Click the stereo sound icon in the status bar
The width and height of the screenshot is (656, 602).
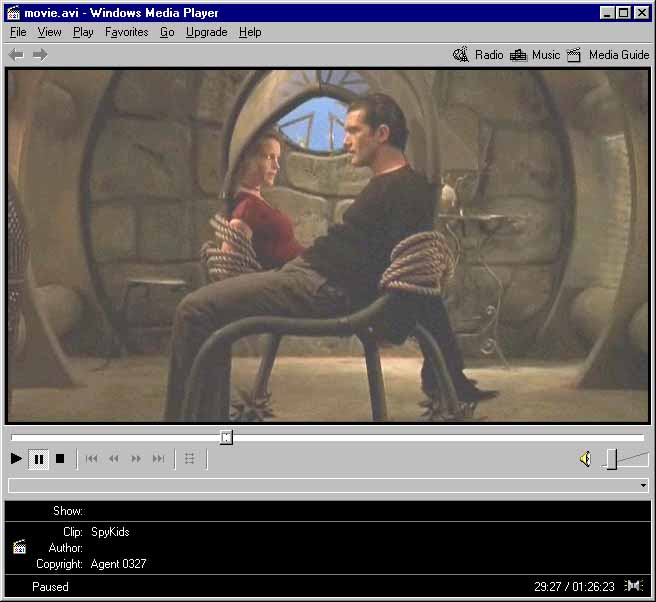tap(633, 586)
